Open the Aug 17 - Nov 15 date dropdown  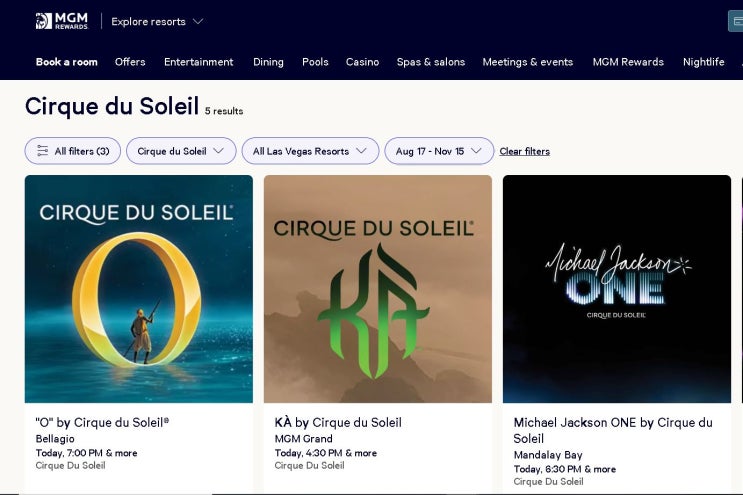click(x=439, y=151)
